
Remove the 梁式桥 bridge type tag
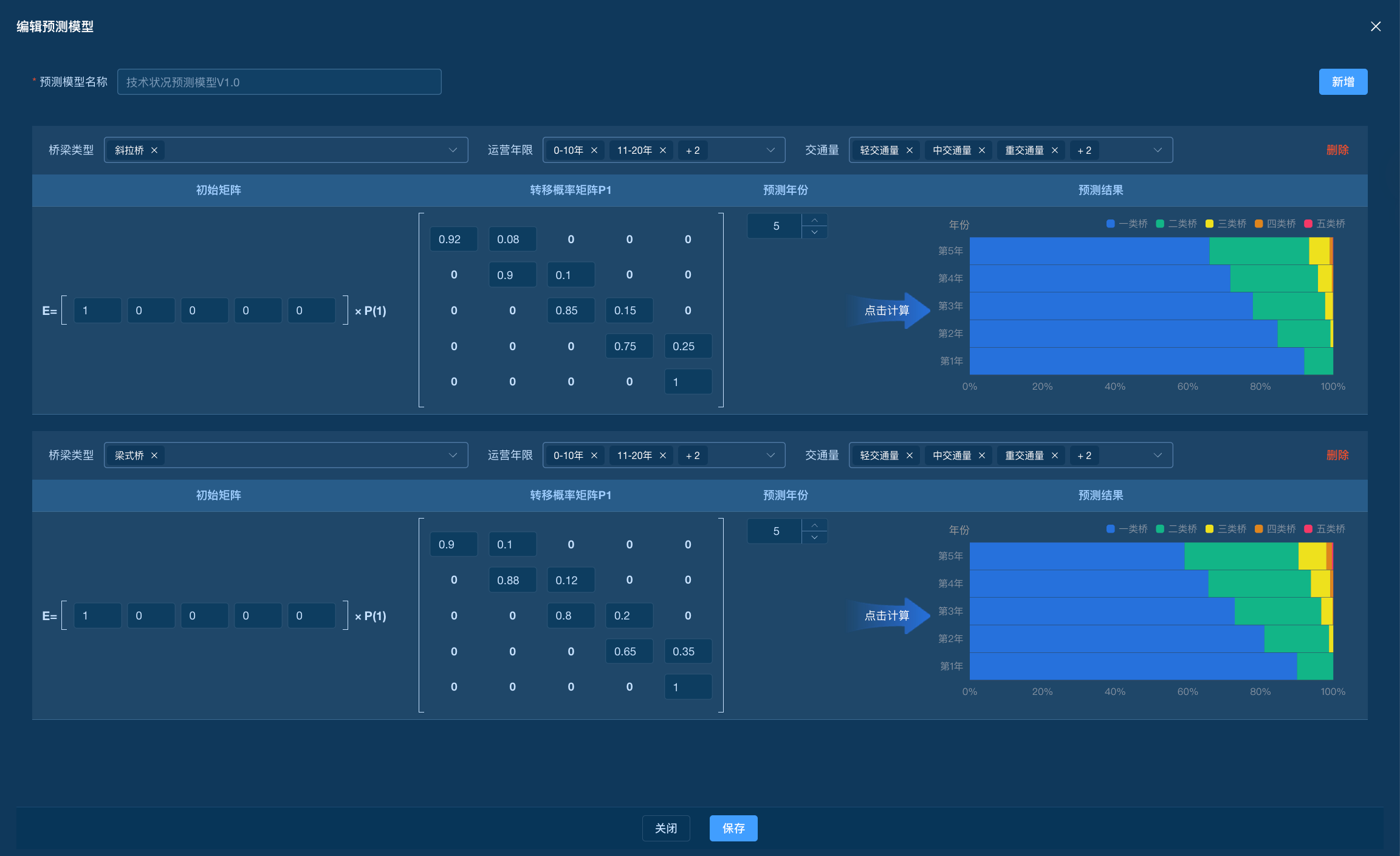pos(154,455)
